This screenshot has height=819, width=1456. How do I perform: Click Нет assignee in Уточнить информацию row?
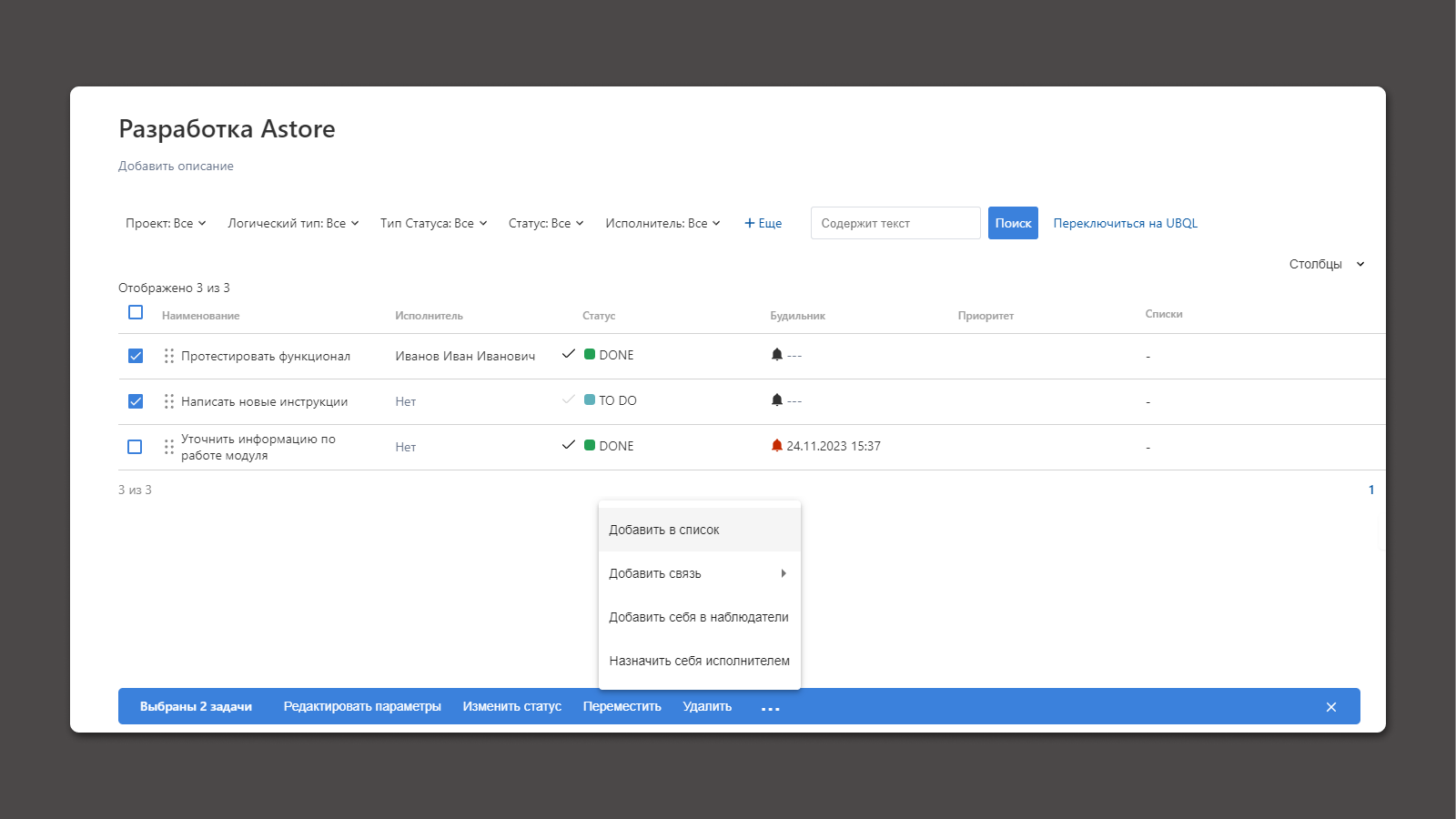tap(406, 447)
